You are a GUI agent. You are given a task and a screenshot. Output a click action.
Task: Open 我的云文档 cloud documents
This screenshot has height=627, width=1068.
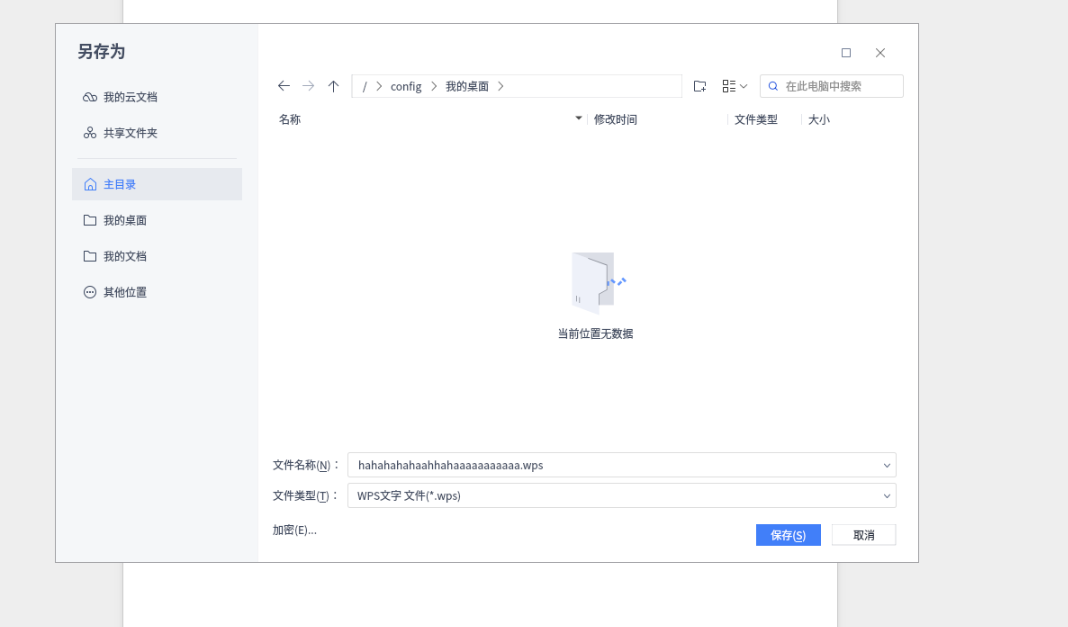129,97
